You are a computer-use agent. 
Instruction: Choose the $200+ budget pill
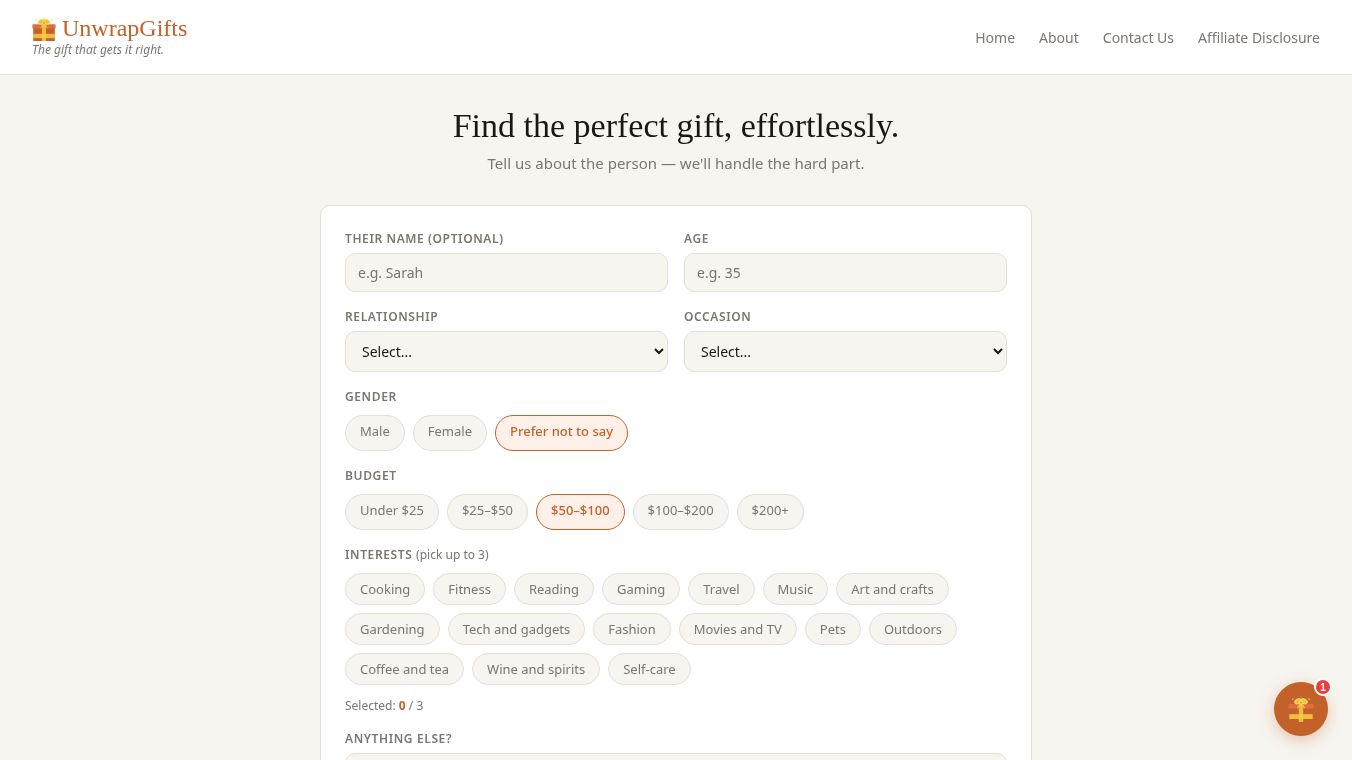[x=770, y=512]
